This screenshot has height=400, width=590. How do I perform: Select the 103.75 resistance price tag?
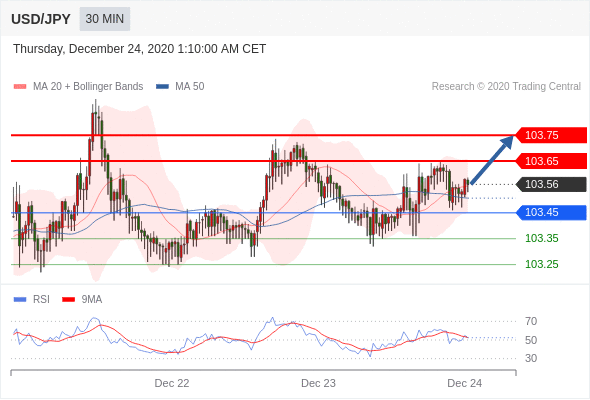551,135
